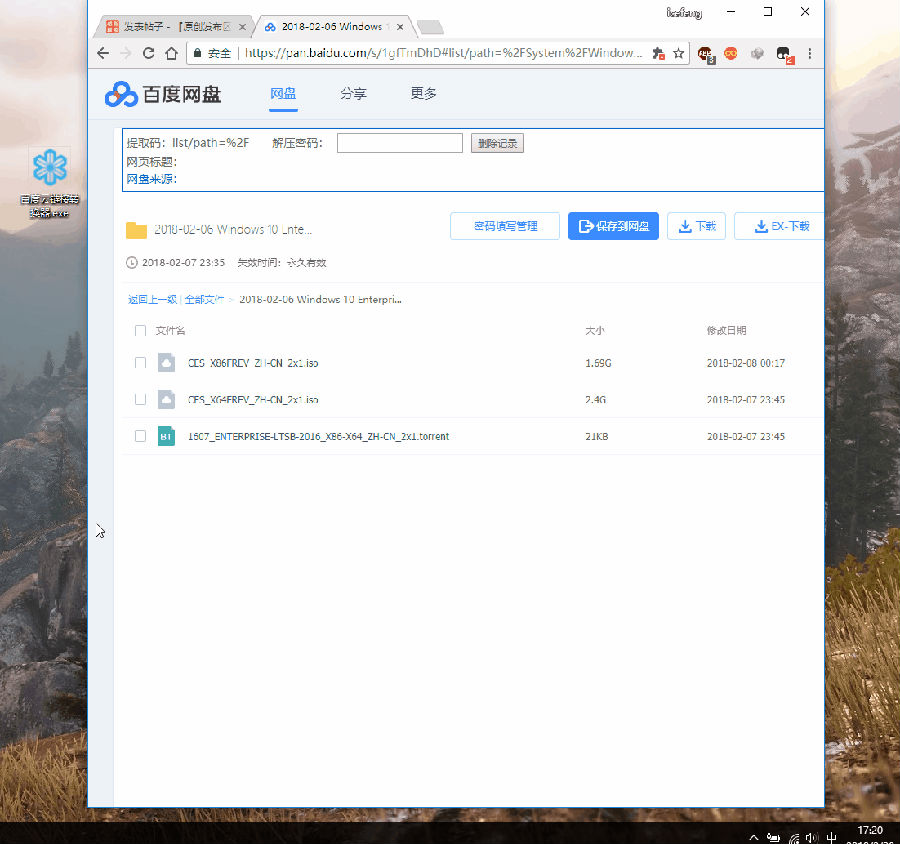This screenshot has height=844, width=900.
Task: Click the 保存到网盘 button
Action: pyautogui.click(x=613, y=226)
